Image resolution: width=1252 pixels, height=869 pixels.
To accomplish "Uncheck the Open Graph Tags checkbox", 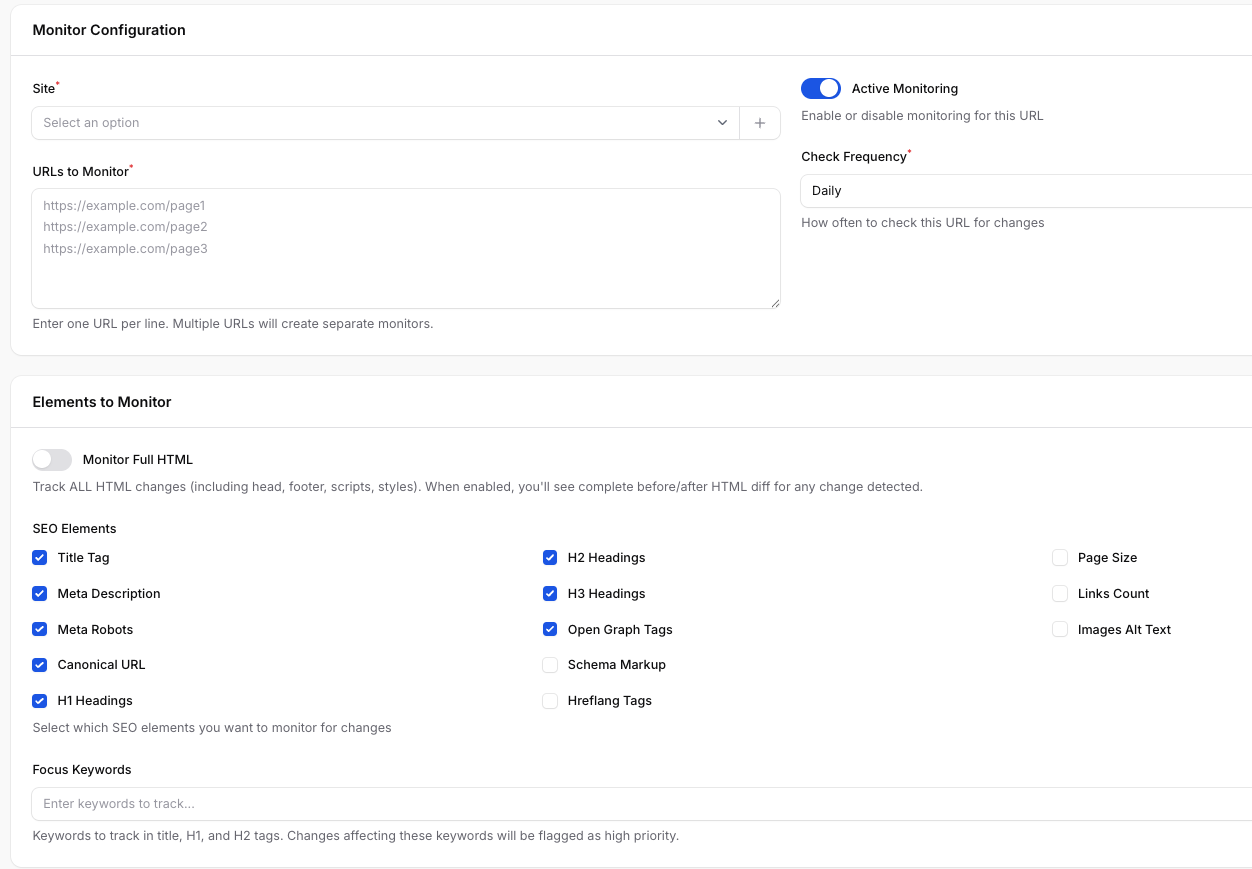I will 550,630.
